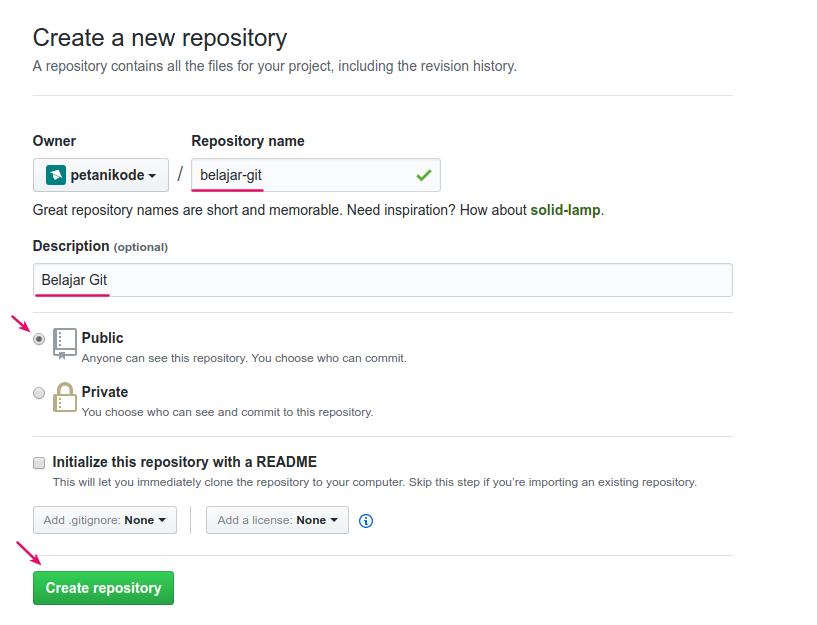Click the green checkmark in the repository name field

(424, 174)
